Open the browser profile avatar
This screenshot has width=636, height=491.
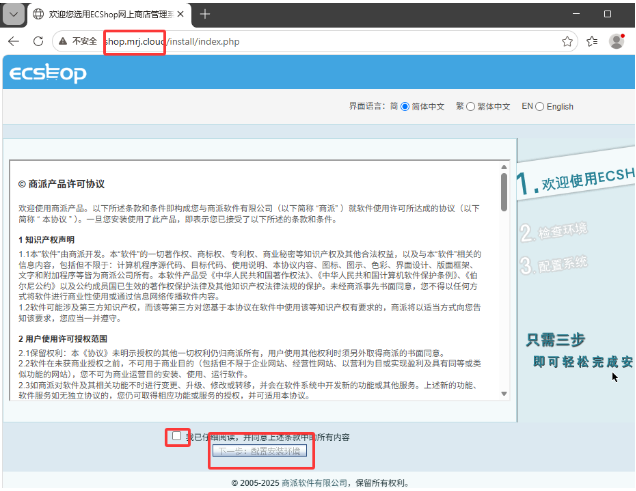[x=617, y=41]
